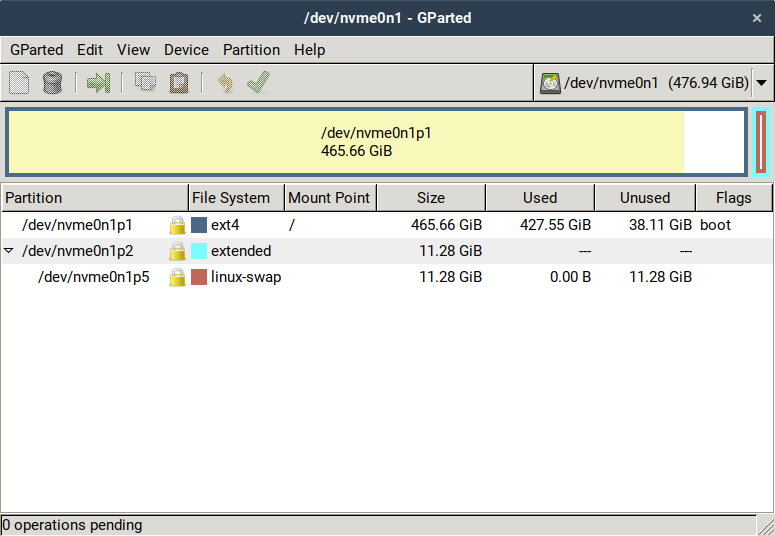775x536 pixels.
Task: Click the Undo last operation icon
Action: [225, 83]
